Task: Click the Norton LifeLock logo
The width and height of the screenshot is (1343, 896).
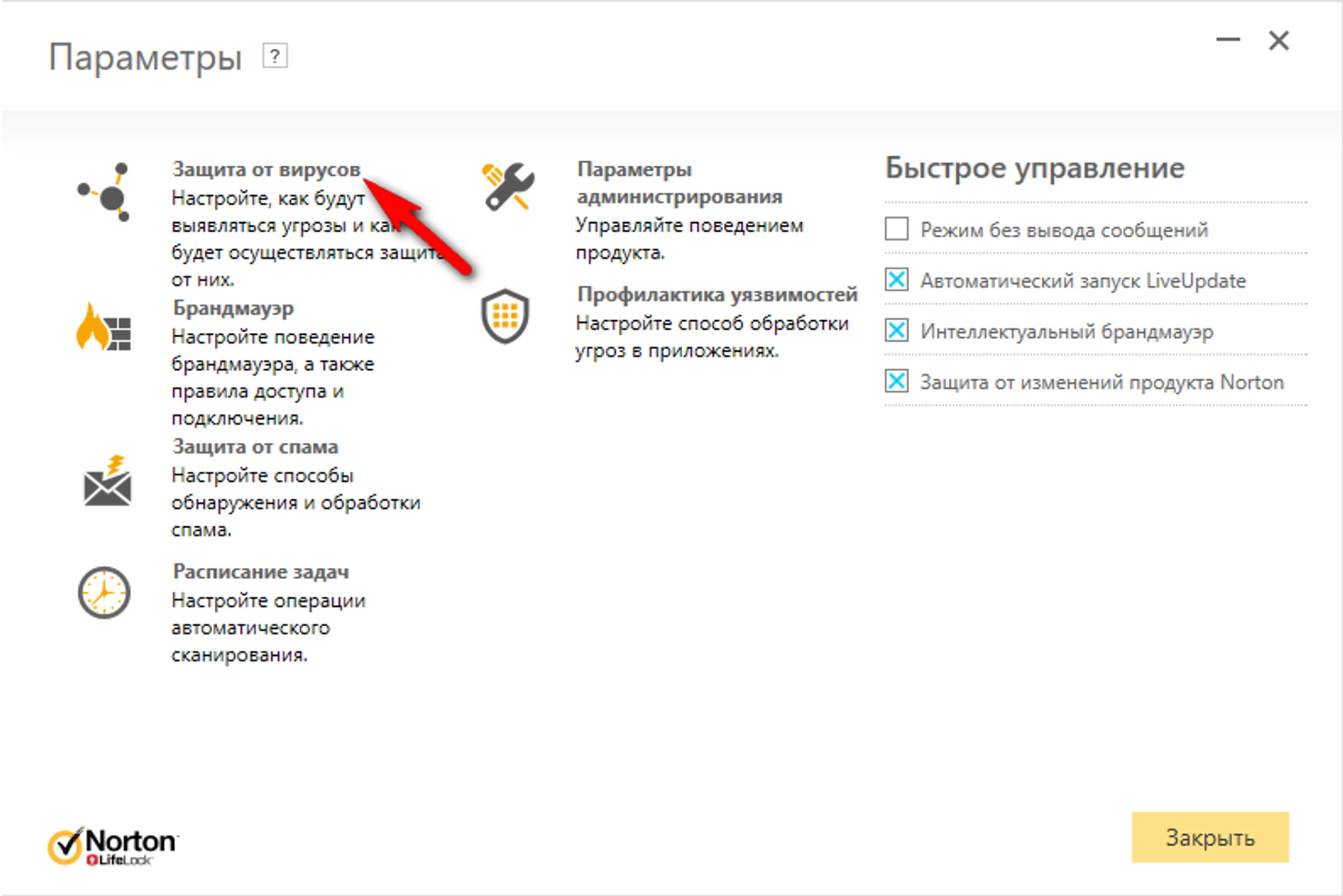Action: [x=113, y=846]
